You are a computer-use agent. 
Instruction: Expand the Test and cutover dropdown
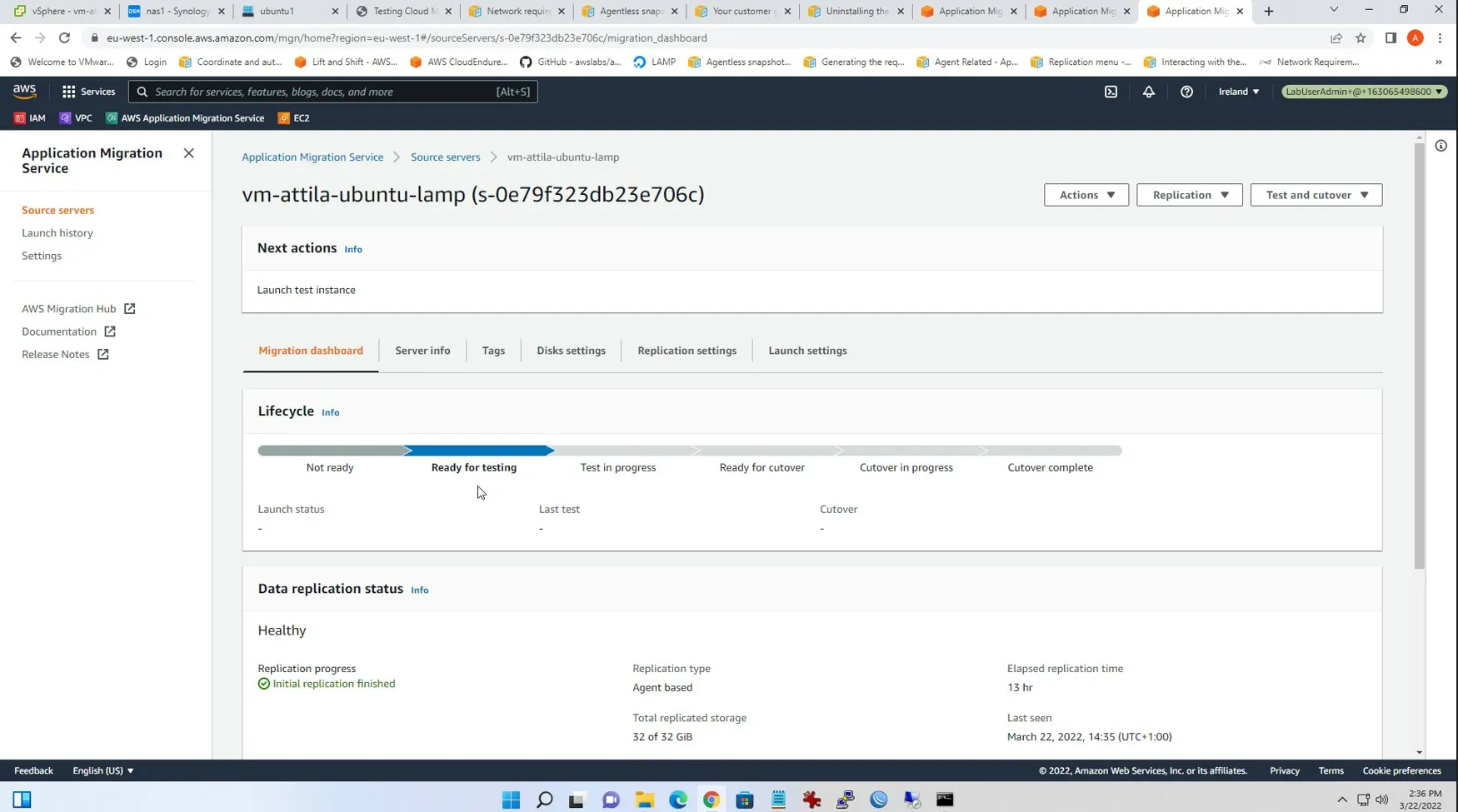point(1316,195)
